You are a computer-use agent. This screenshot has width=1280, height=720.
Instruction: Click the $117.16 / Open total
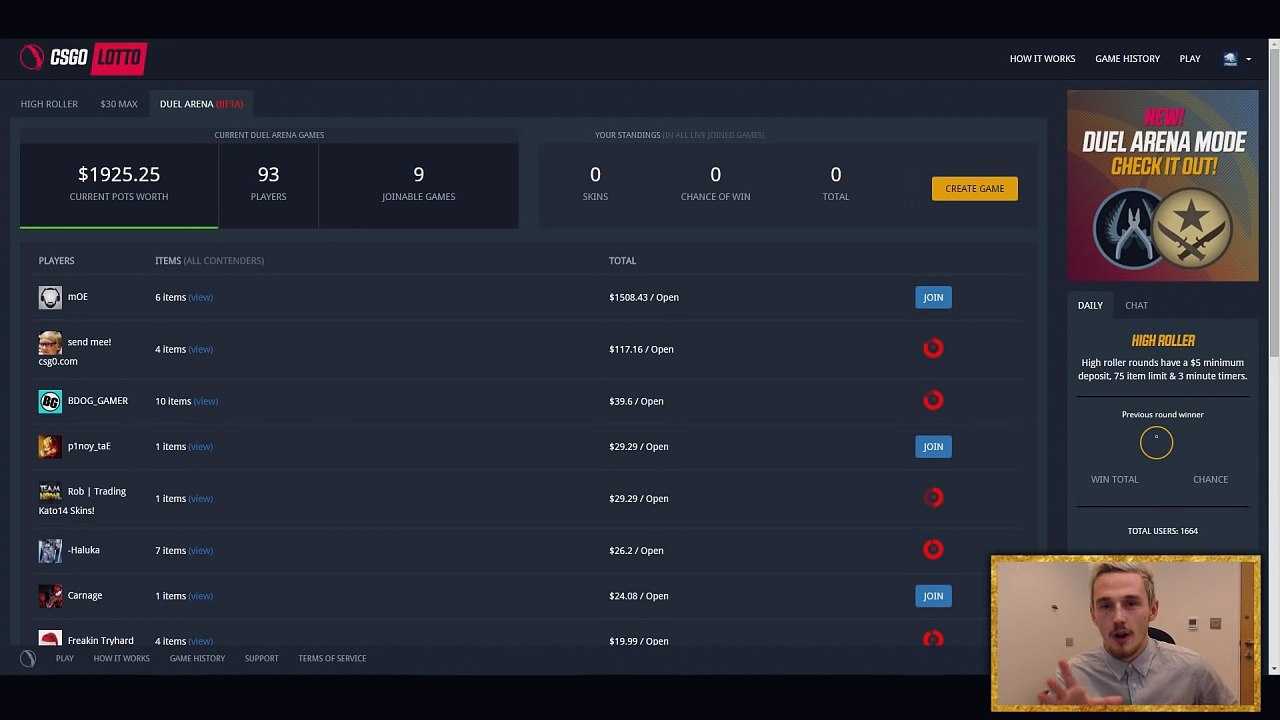coord(641,349)
